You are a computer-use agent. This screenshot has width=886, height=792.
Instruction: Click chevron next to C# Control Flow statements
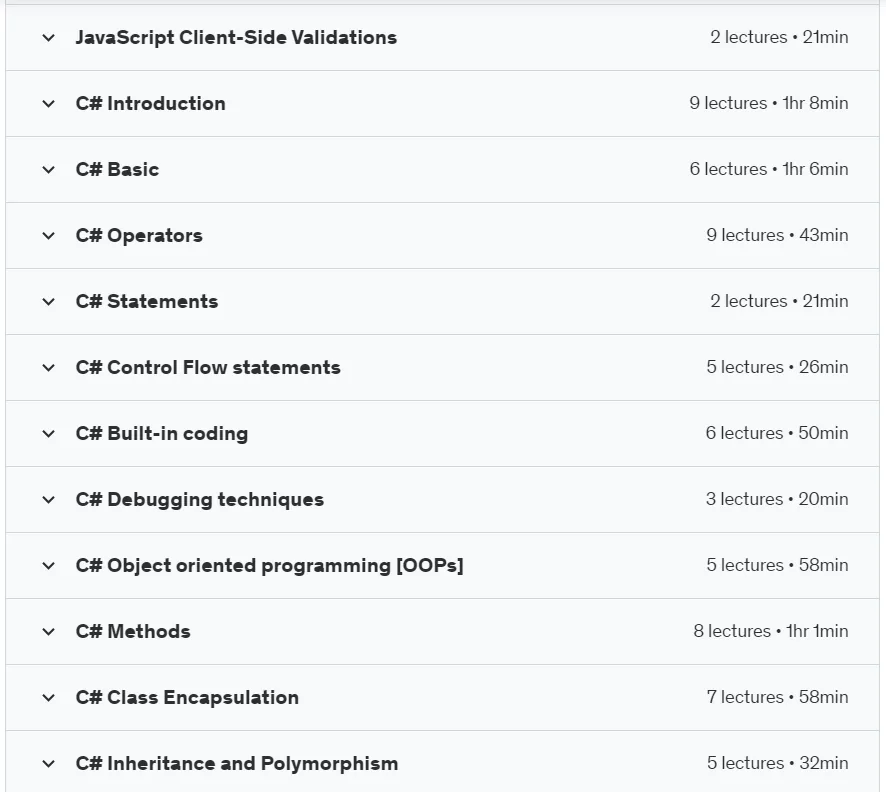(x=49, y=368)
